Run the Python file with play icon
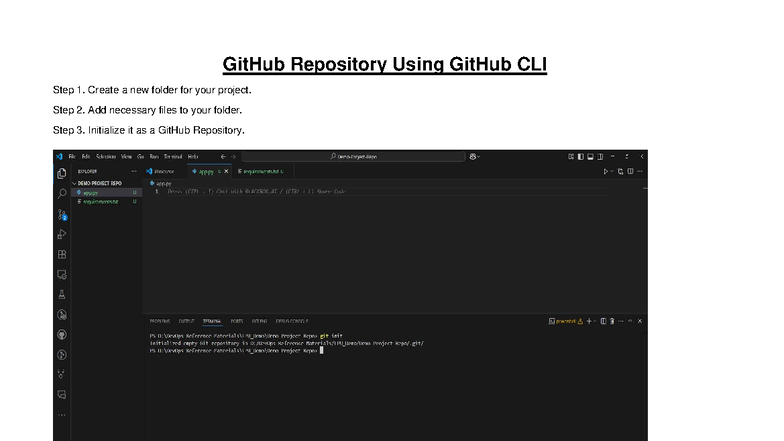 (606, 172)
